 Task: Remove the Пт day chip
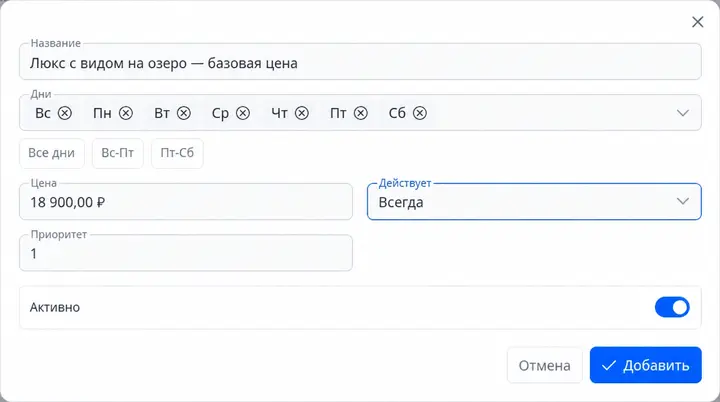click(x=361, y=113)
